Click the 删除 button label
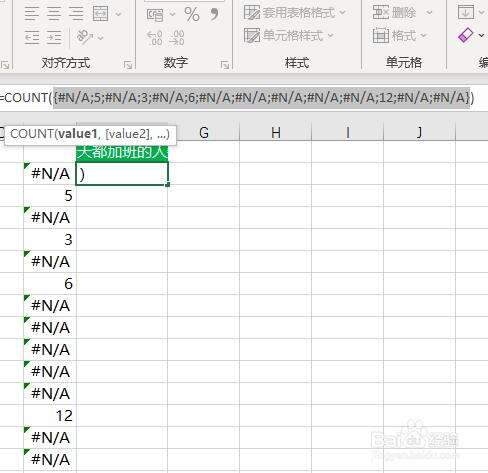The height and width of the screenshot is (473, 488). (x=404, y=13)
